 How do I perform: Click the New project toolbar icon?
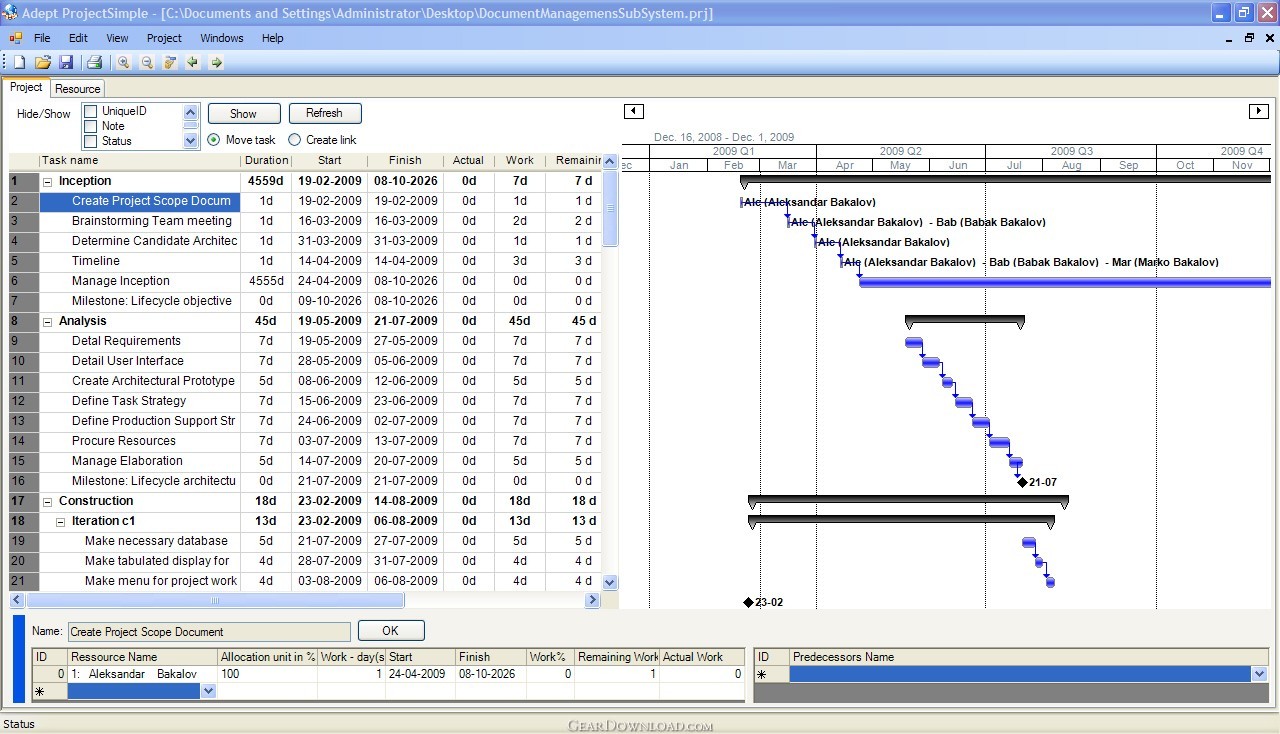(x=19, y=62)
